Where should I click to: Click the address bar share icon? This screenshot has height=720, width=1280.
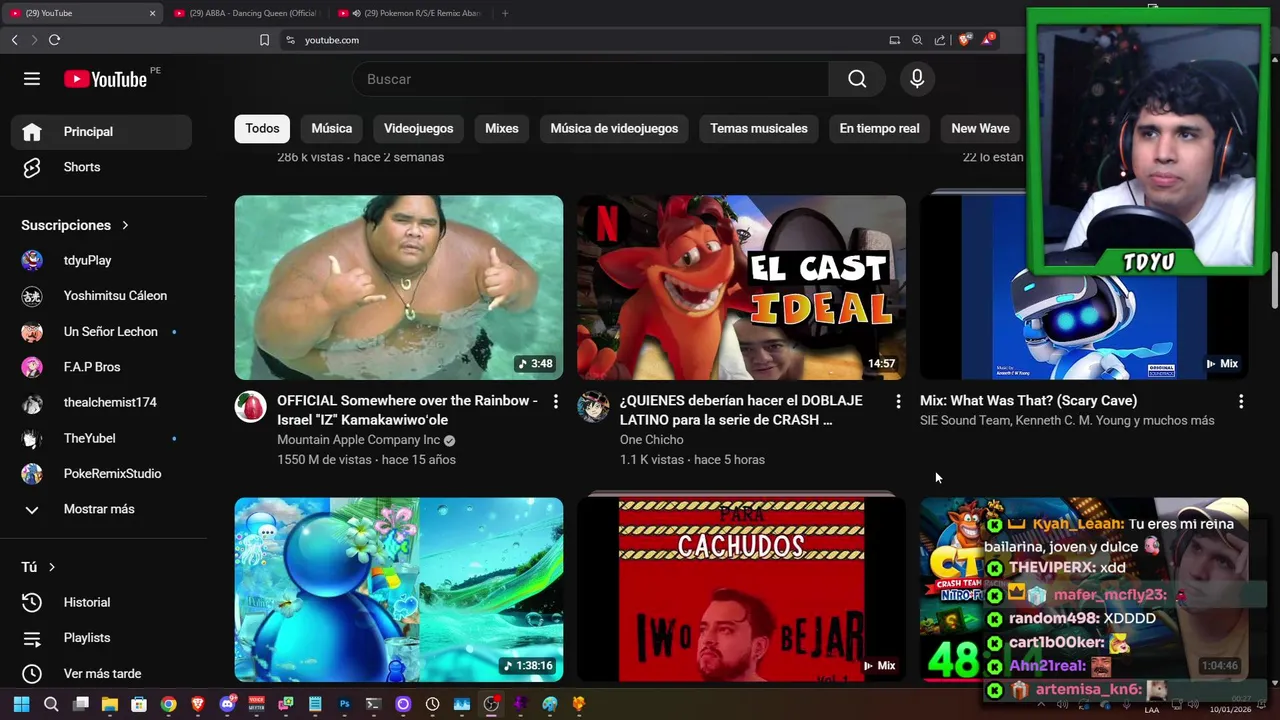pos(940,40)
